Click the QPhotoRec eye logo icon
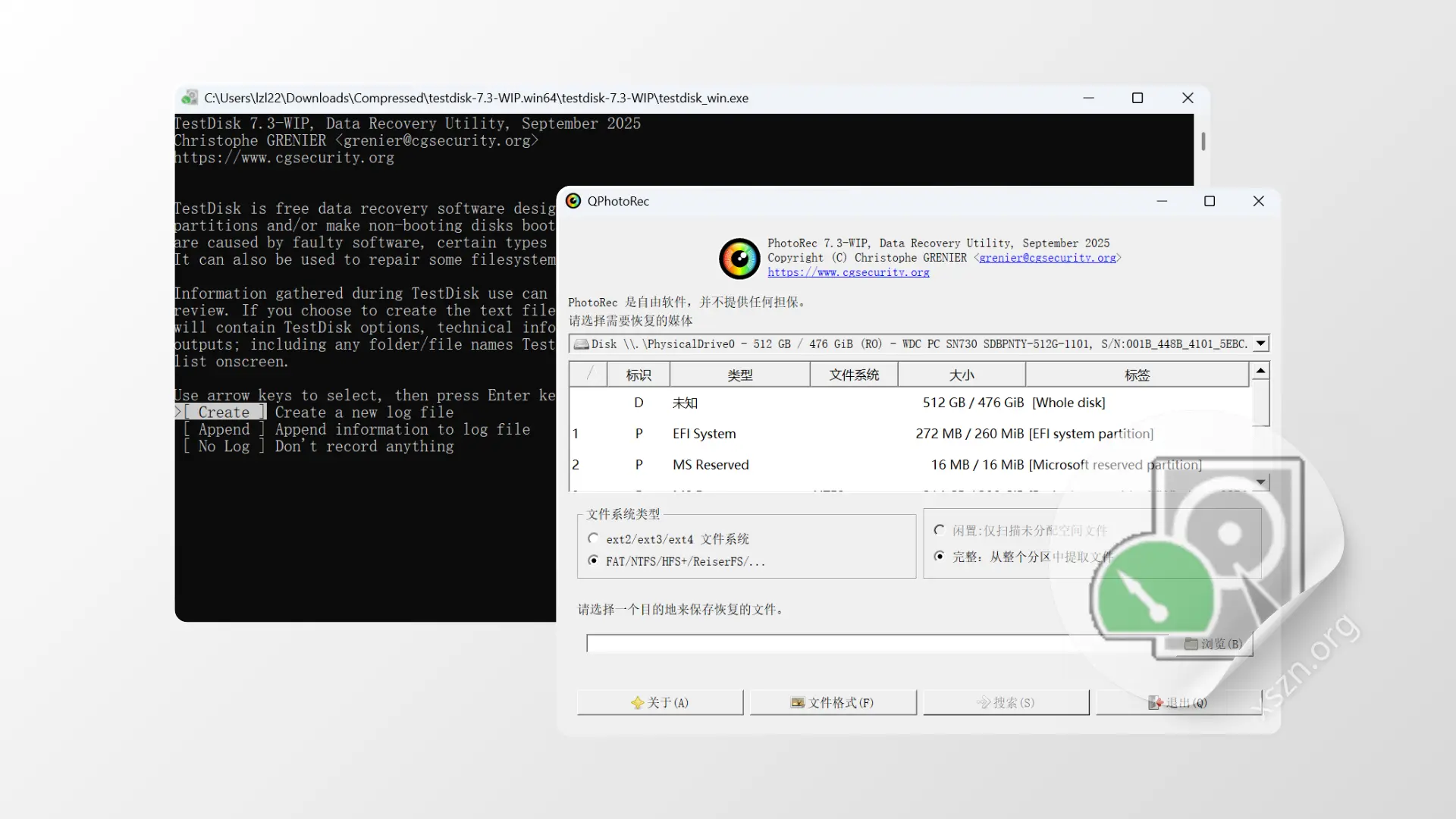 739,259
